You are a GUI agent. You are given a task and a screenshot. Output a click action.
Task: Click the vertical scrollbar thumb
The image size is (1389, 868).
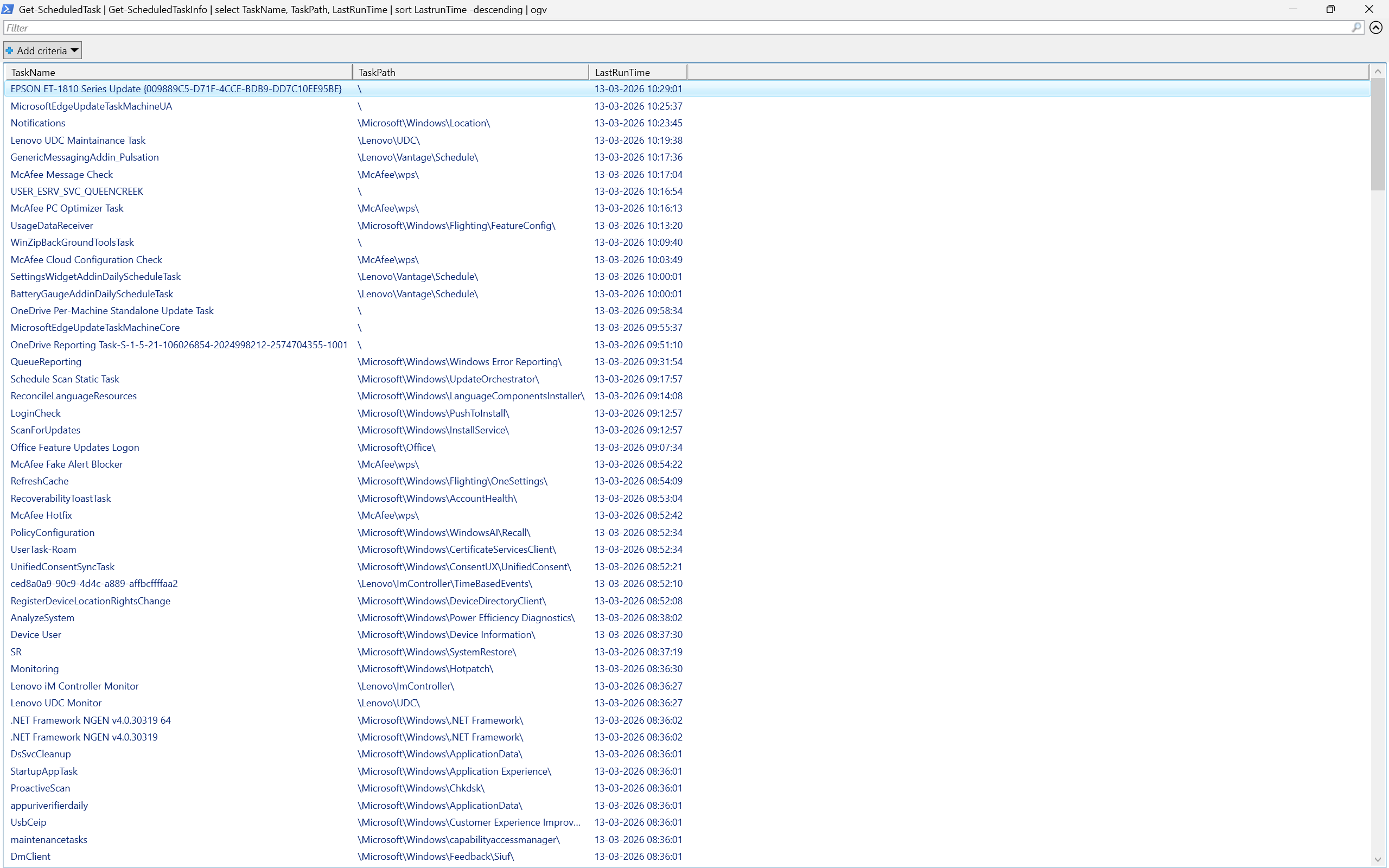tap(1378, 134)
